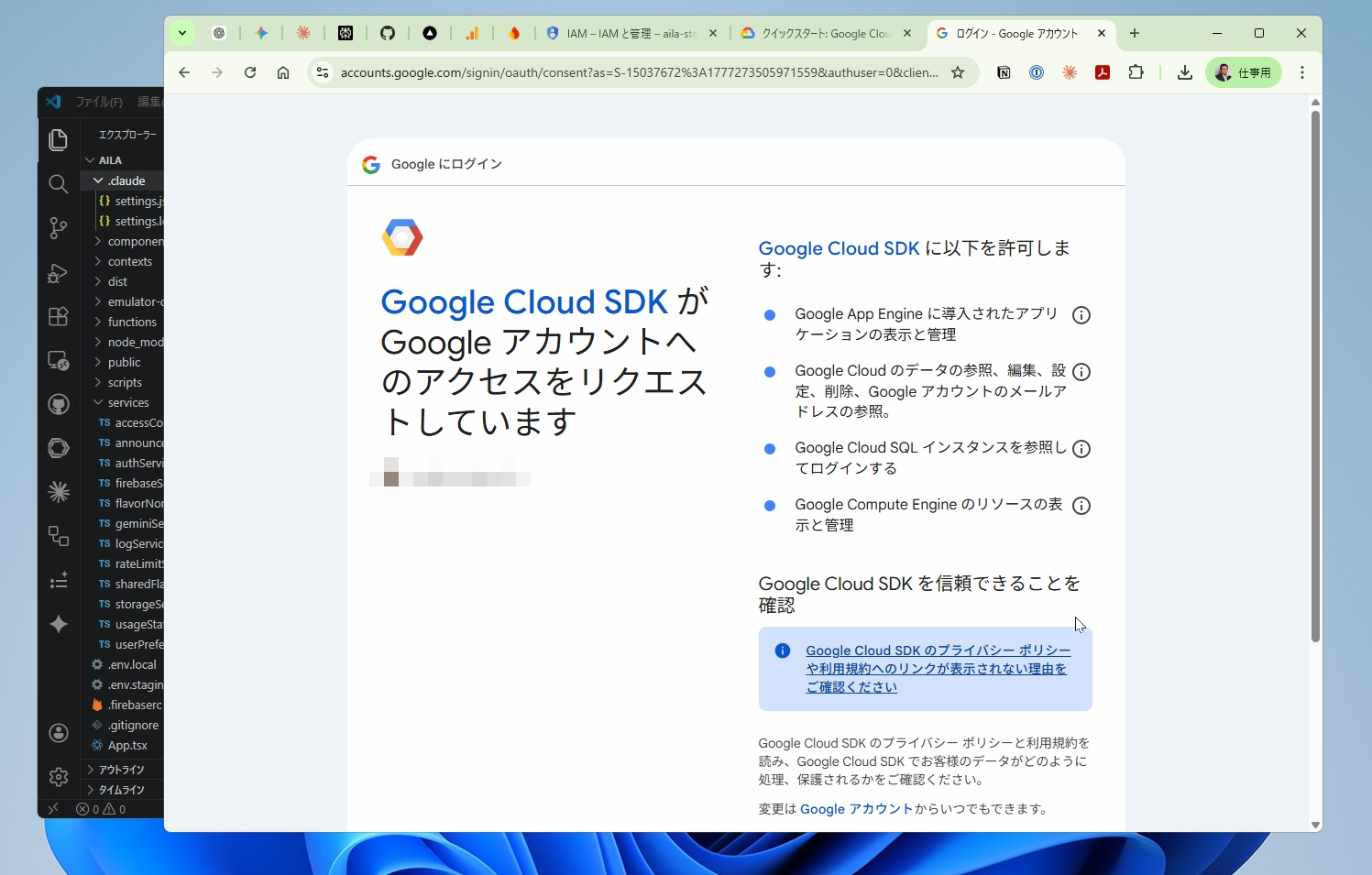This screenshot has height=875, width=1372.
Task: Go back in Chrome
Action: [184, 72]
